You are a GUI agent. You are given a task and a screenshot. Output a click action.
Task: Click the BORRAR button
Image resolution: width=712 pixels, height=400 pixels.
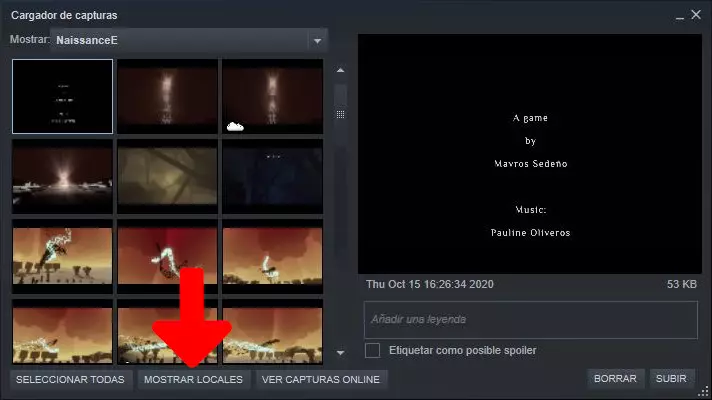[x=615, y=379]
